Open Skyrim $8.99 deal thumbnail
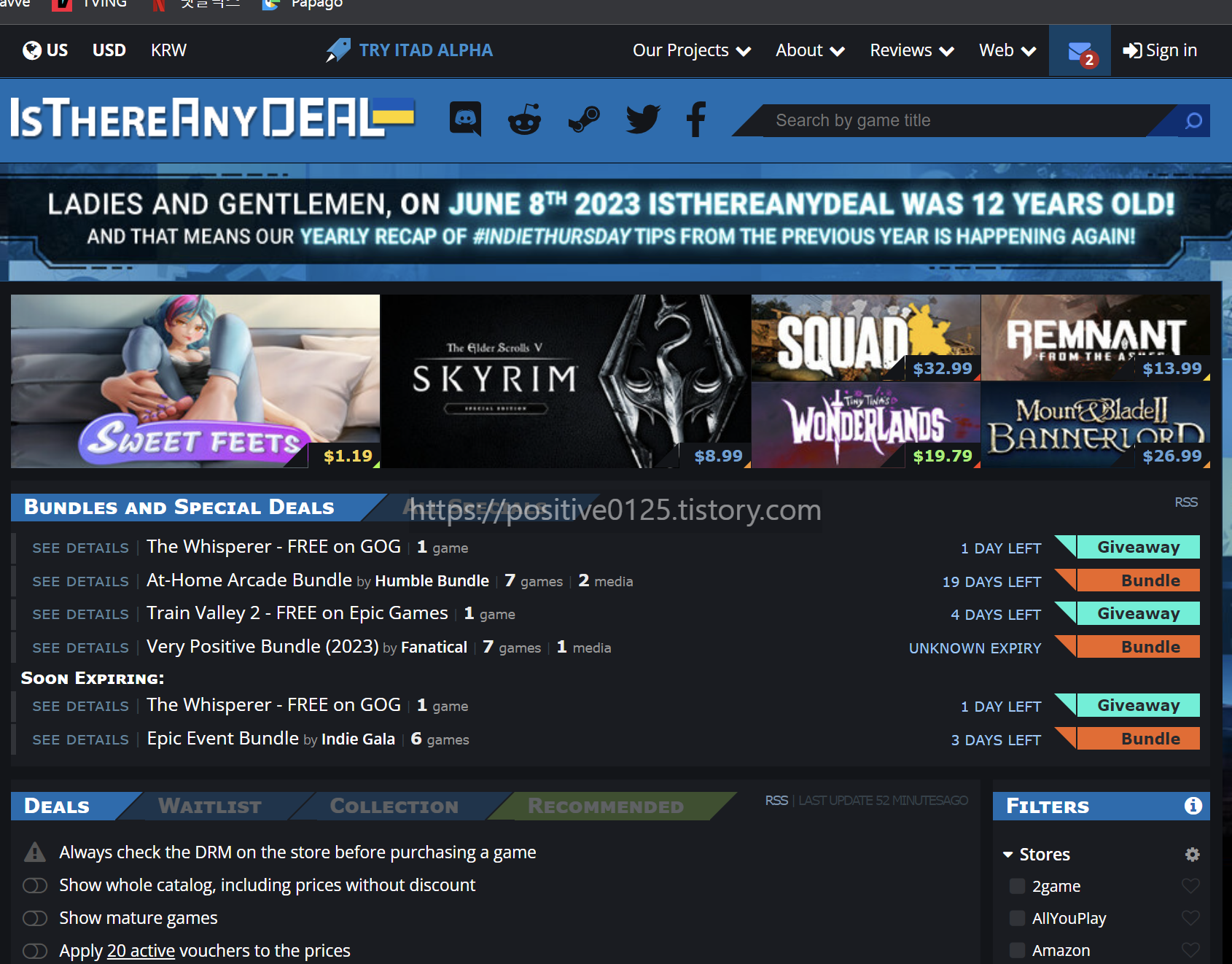This screenshot has width=1232, height=964. tap(566, 381)
